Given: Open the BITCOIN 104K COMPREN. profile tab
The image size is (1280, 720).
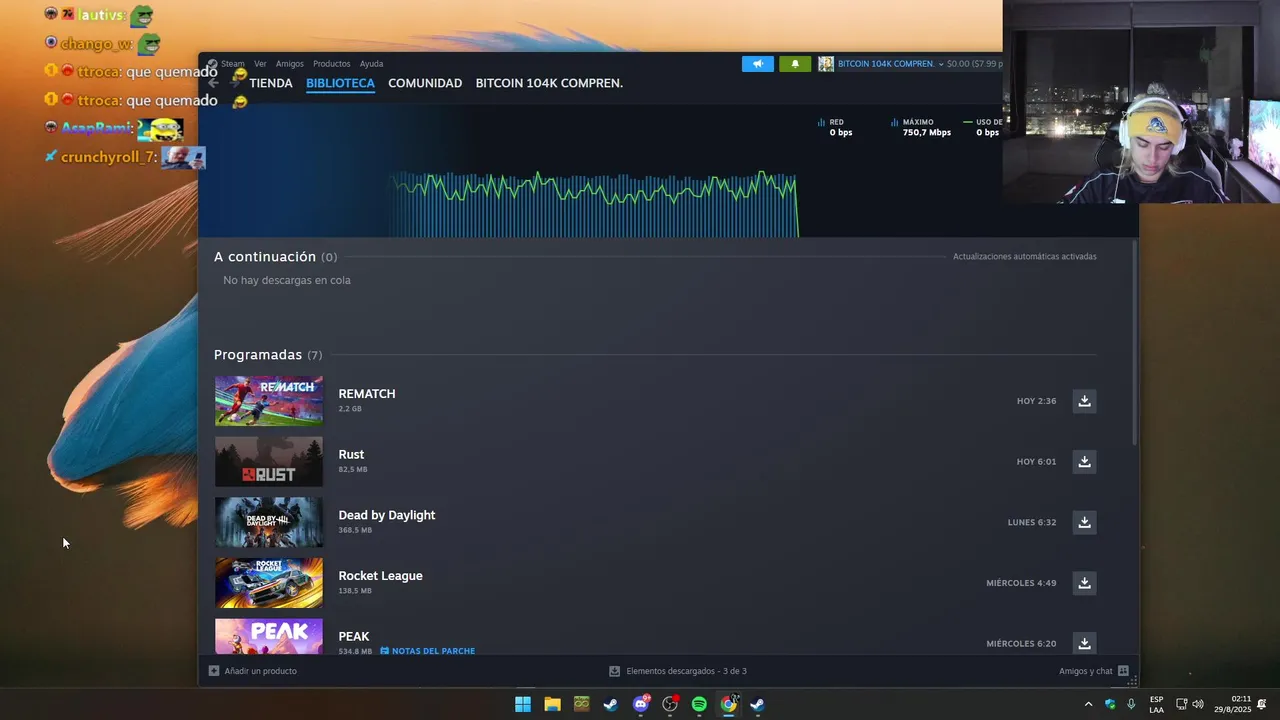Looking at the screenshot, I should (549, 83).
